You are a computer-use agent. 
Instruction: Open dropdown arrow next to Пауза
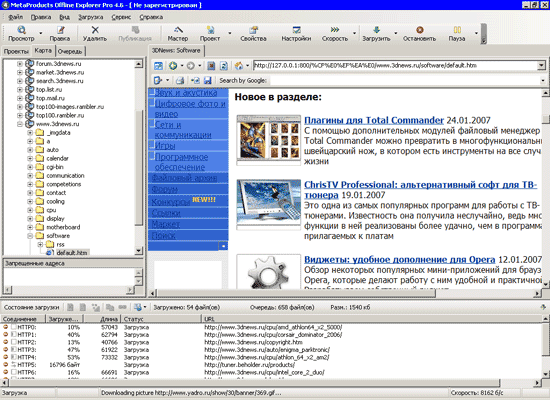click(476, 33)
